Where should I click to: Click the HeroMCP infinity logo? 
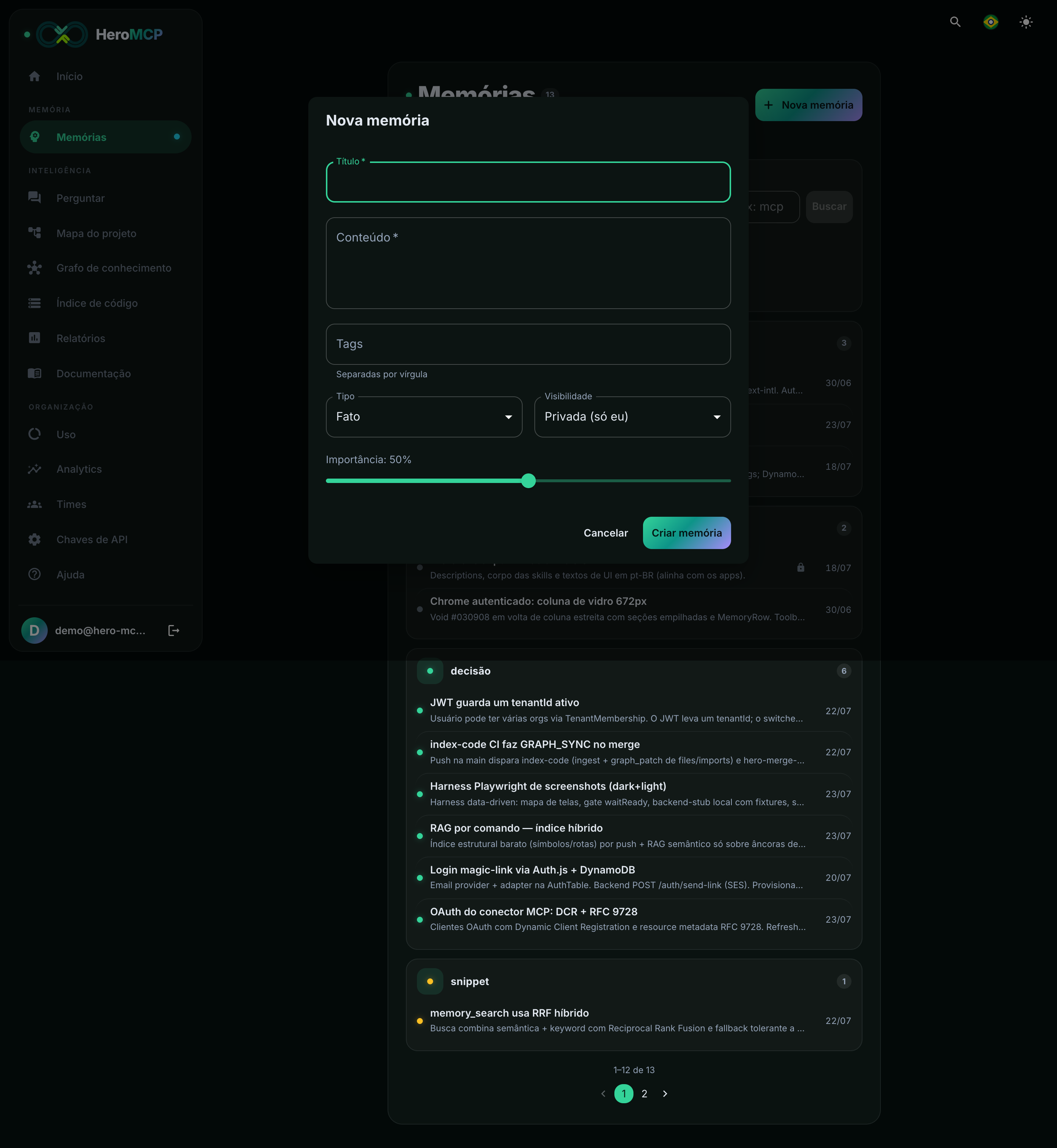click(62, 34)
